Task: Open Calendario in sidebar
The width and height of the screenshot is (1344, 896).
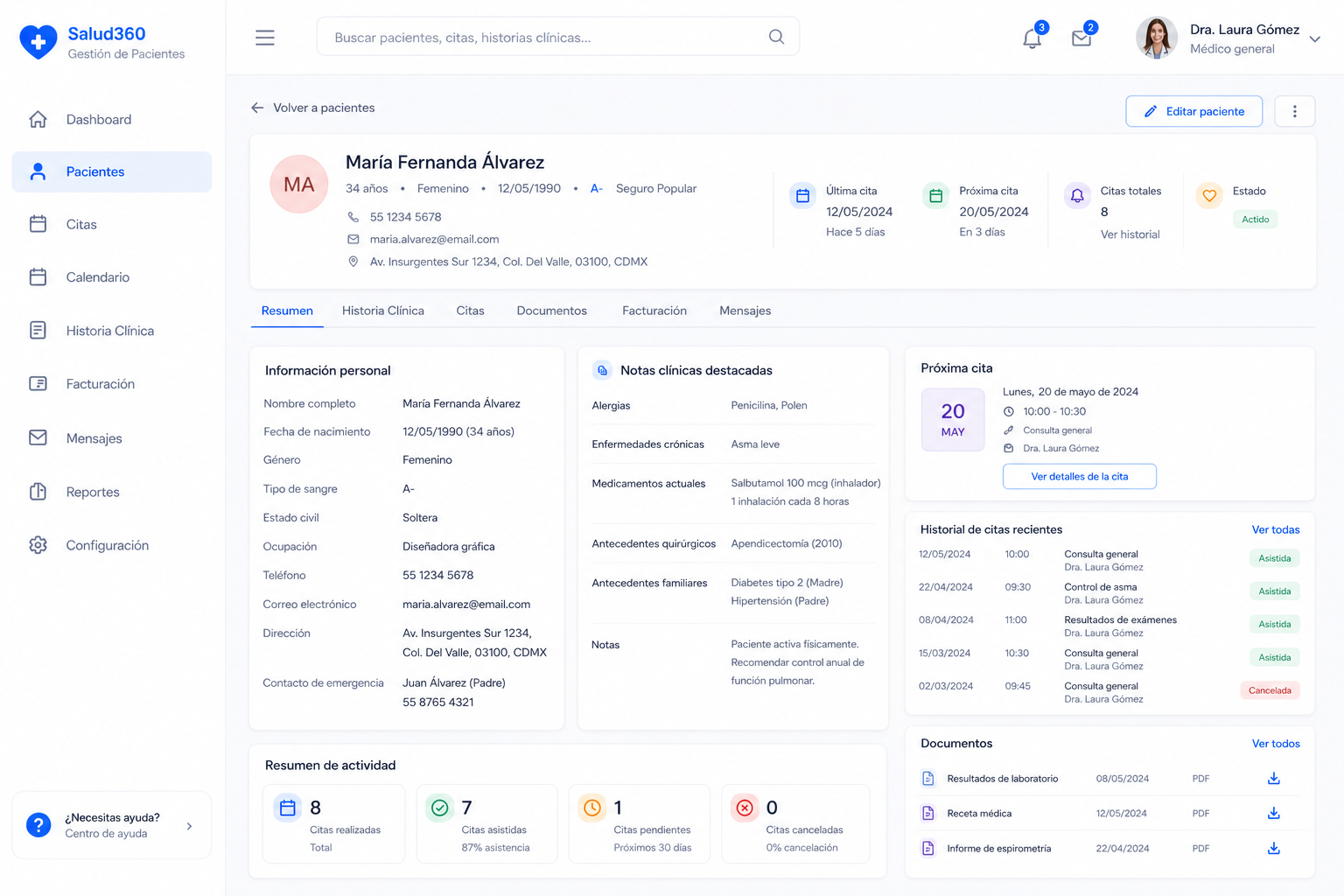Action: click(112, 277)
